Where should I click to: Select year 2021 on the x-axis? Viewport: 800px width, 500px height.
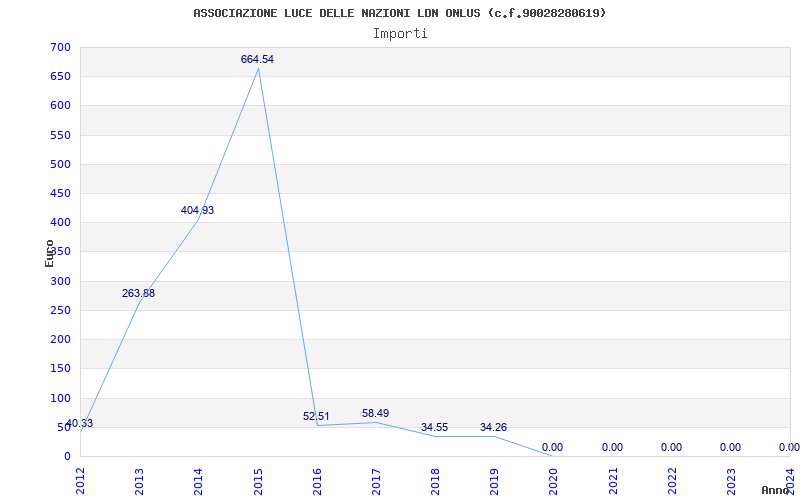pos(613,481)
